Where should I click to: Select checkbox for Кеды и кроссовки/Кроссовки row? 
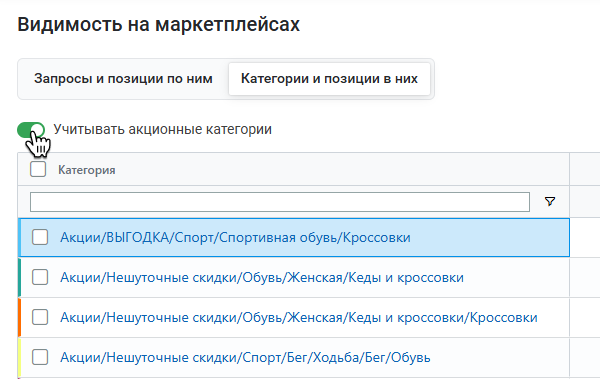point(40,317)
